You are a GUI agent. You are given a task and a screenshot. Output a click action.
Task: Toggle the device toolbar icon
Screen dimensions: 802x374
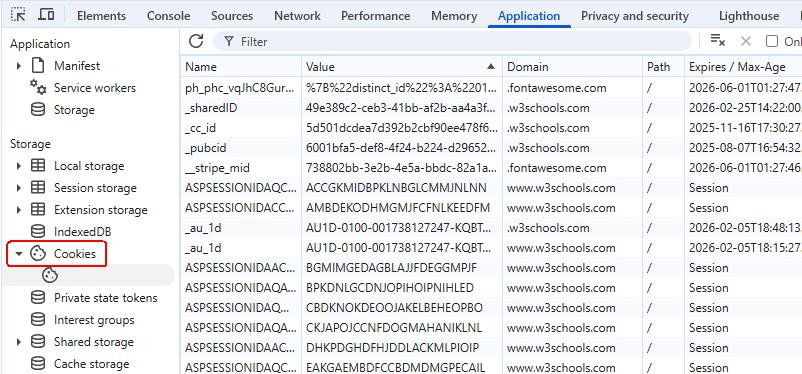point(47,15)
